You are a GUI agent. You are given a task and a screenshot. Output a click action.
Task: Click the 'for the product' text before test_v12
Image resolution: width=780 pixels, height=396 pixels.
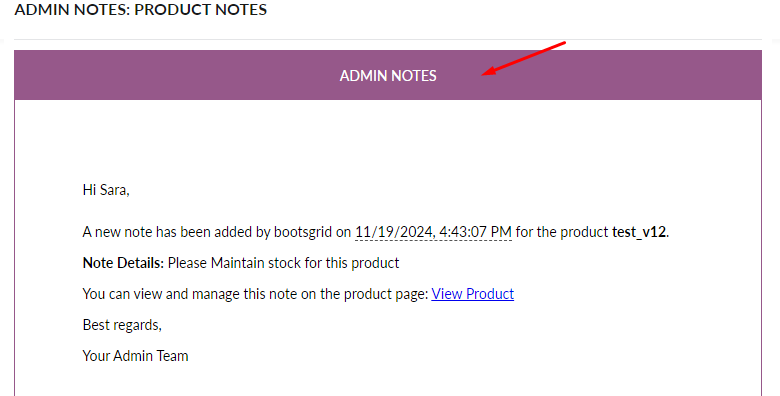tap(562, 232)
